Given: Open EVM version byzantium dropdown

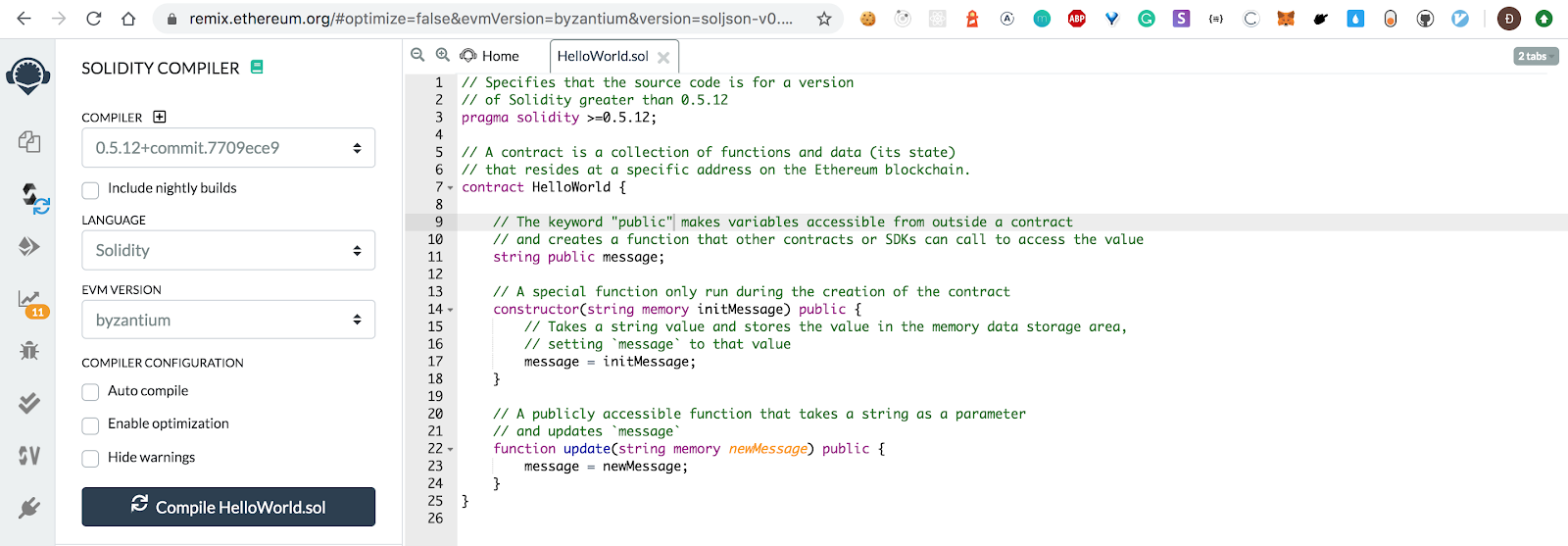Looking at the screenshot, I should coord(228,320).
